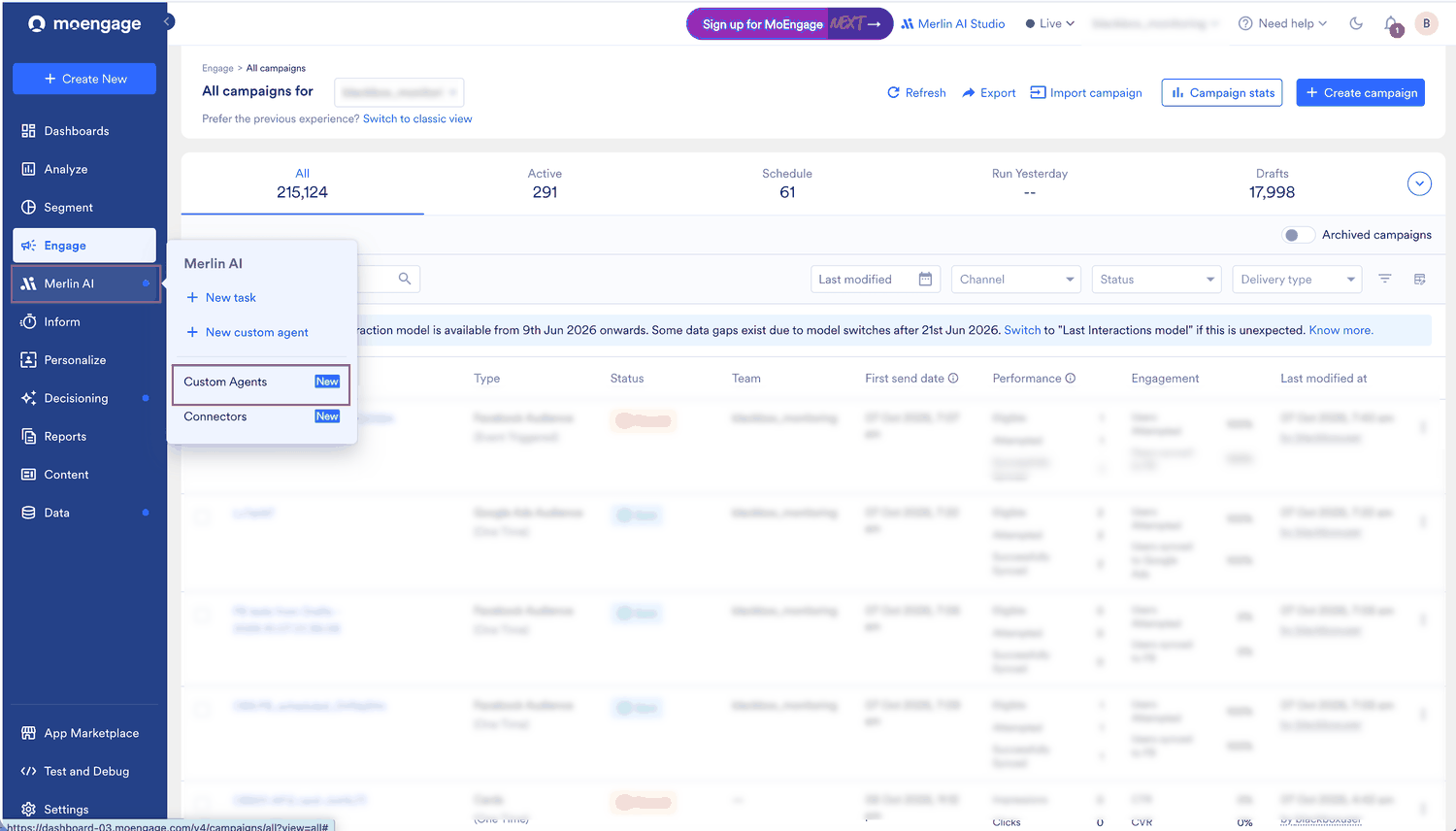Screen dimensions: 1456x831
Task: Expand the Live environment dropdown
Action: point(1050,23)
